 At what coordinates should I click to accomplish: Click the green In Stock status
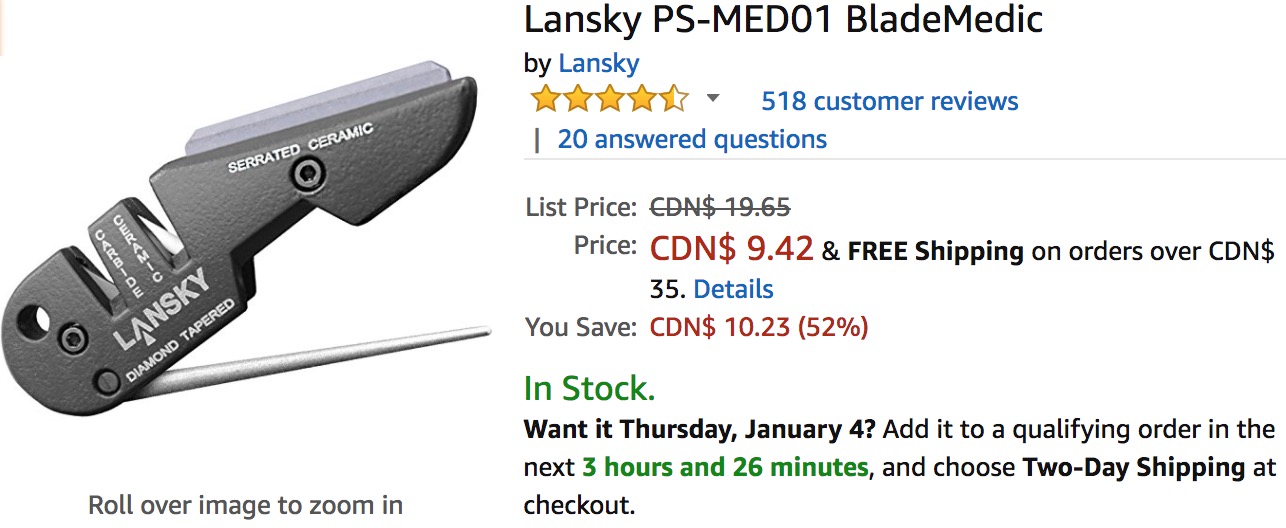point(590,388)
